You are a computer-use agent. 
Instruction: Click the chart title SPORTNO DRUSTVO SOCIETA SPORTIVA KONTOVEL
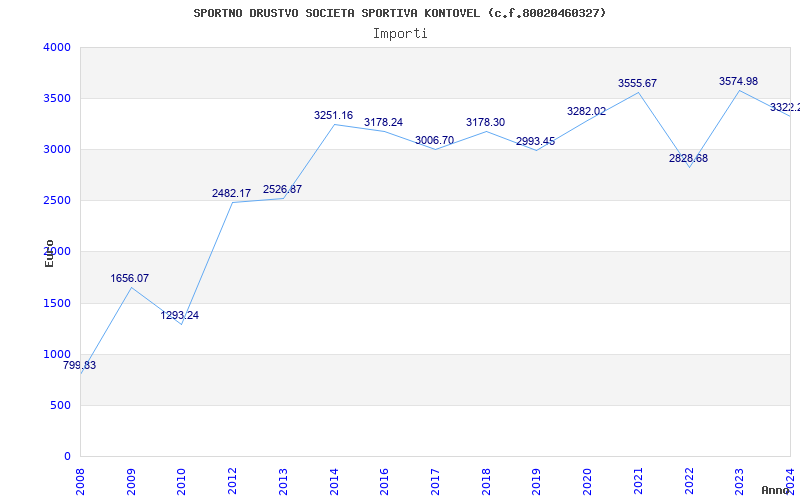400,13
